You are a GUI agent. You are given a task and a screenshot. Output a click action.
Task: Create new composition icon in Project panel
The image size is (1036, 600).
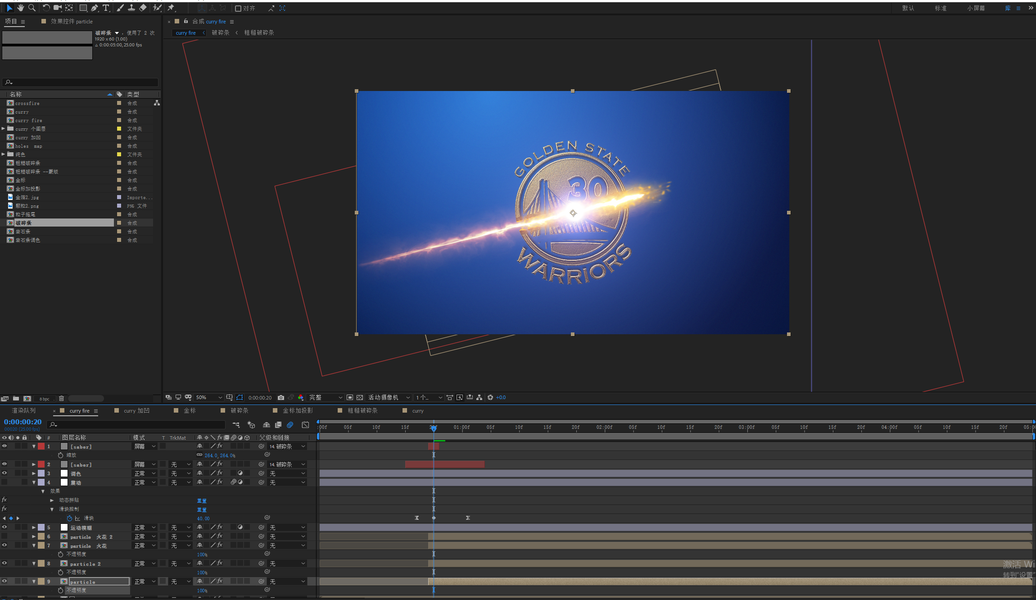(x=27, y=398)
